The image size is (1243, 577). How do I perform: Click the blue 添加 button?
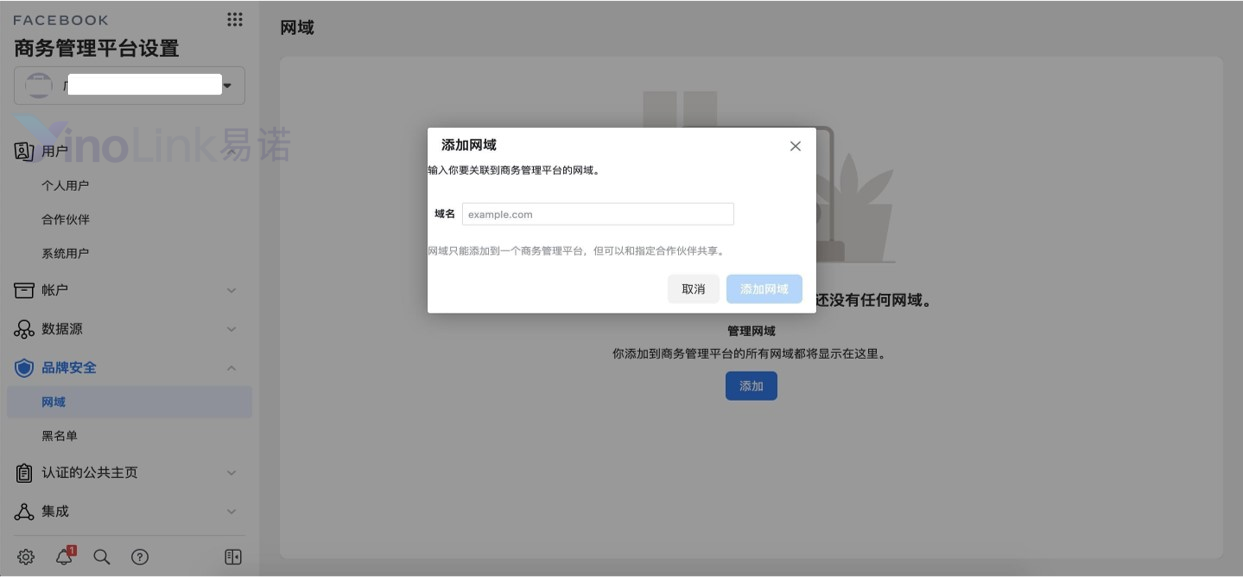[751, 386]
